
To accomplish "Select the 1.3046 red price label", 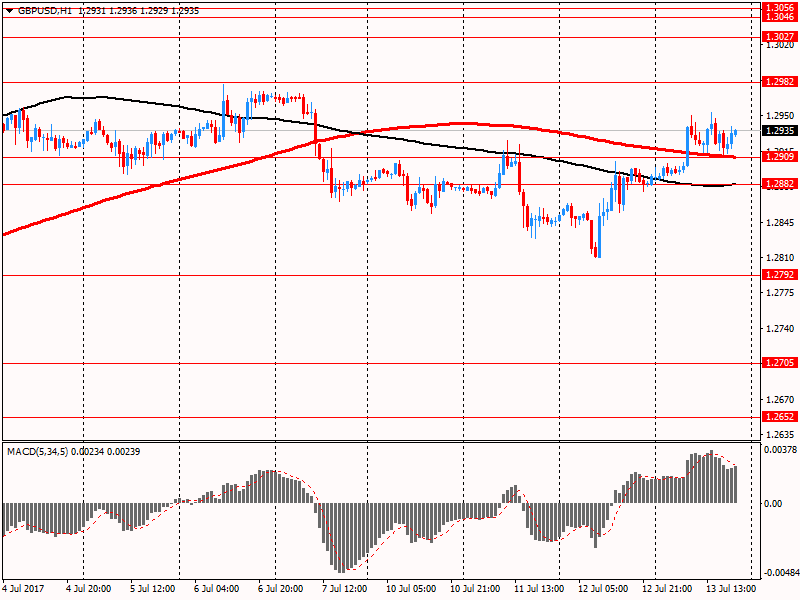I will [780, 17].
